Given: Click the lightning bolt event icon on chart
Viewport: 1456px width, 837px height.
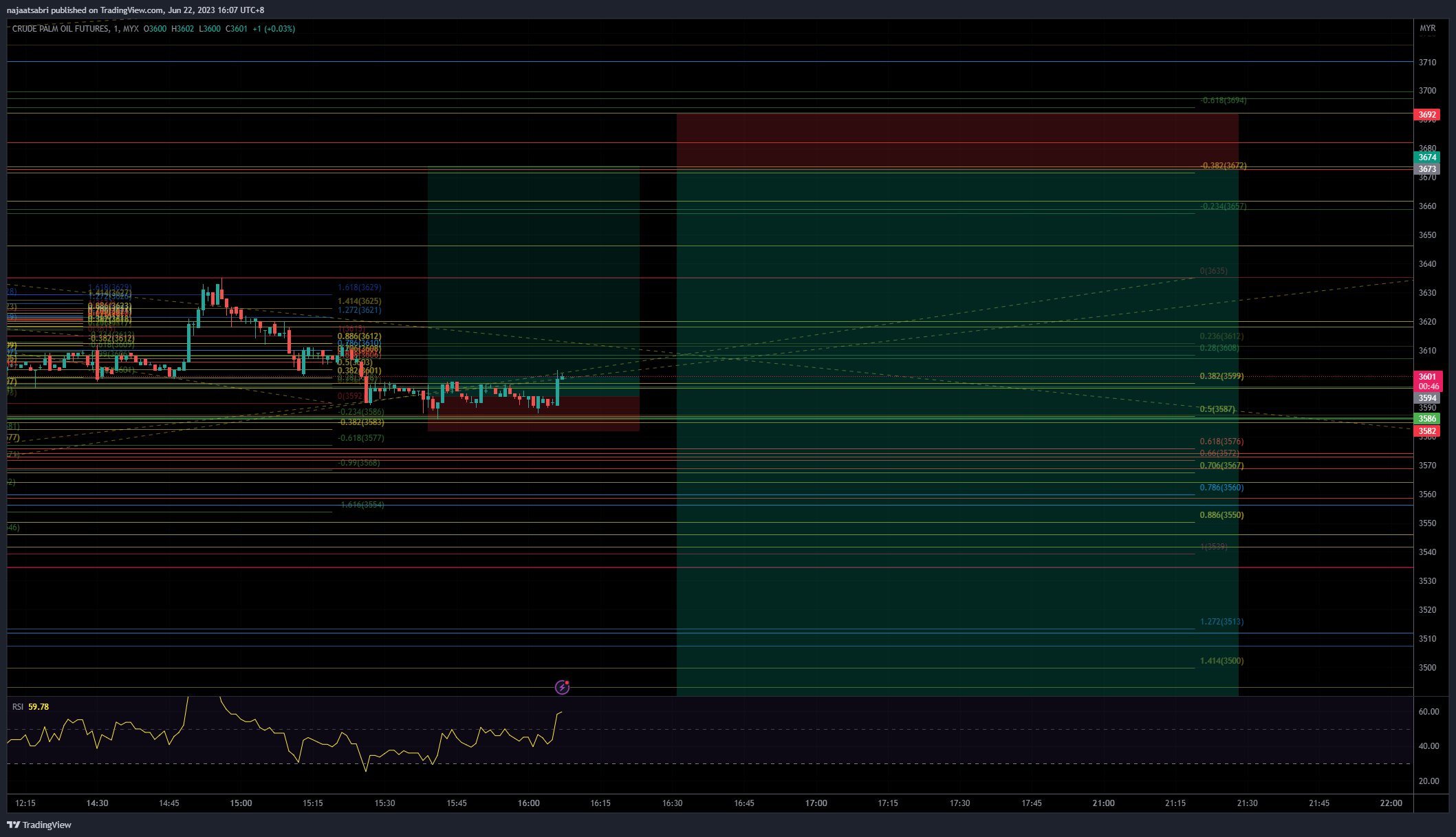Looking at the screenshot, I should (x=562, y=687).
